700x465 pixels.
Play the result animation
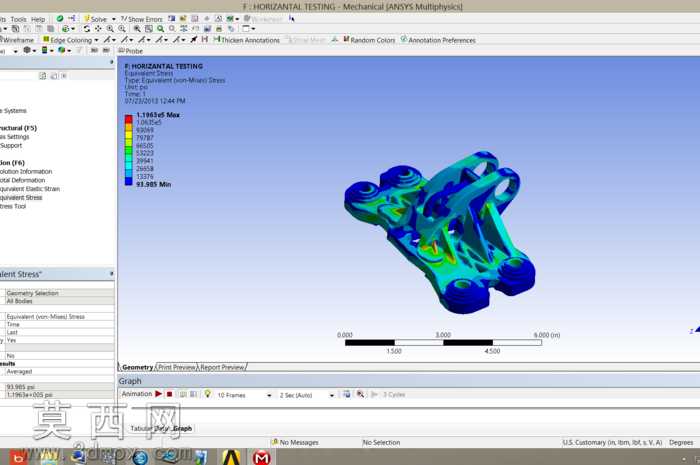point(158,394)
